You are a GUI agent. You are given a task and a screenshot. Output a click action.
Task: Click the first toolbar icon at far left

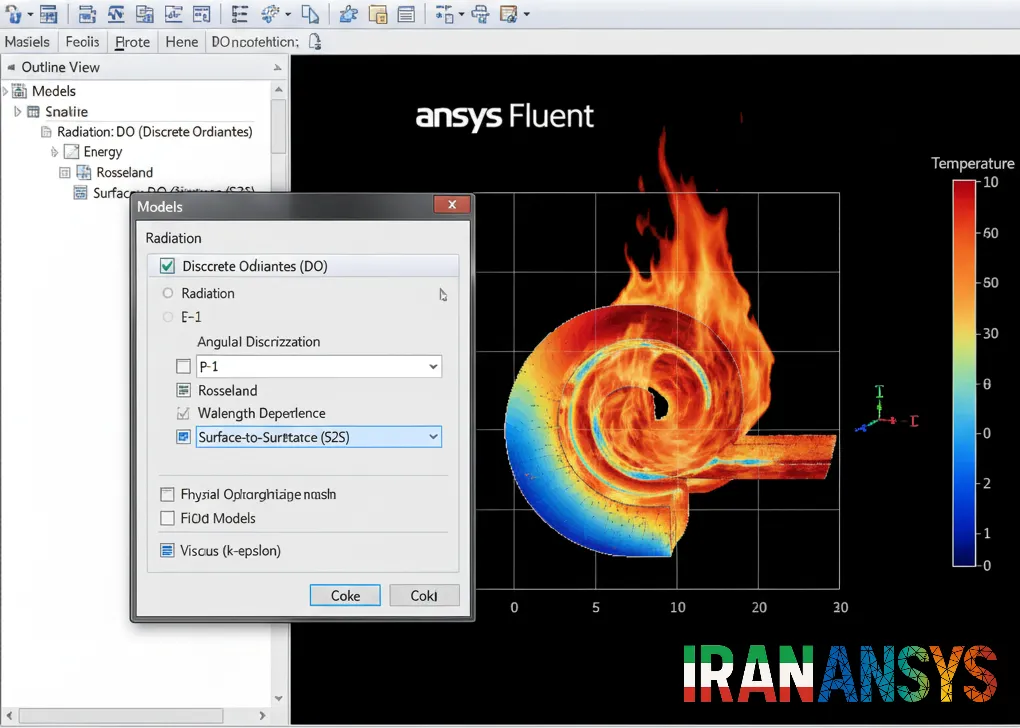click(x=14, y=13)
